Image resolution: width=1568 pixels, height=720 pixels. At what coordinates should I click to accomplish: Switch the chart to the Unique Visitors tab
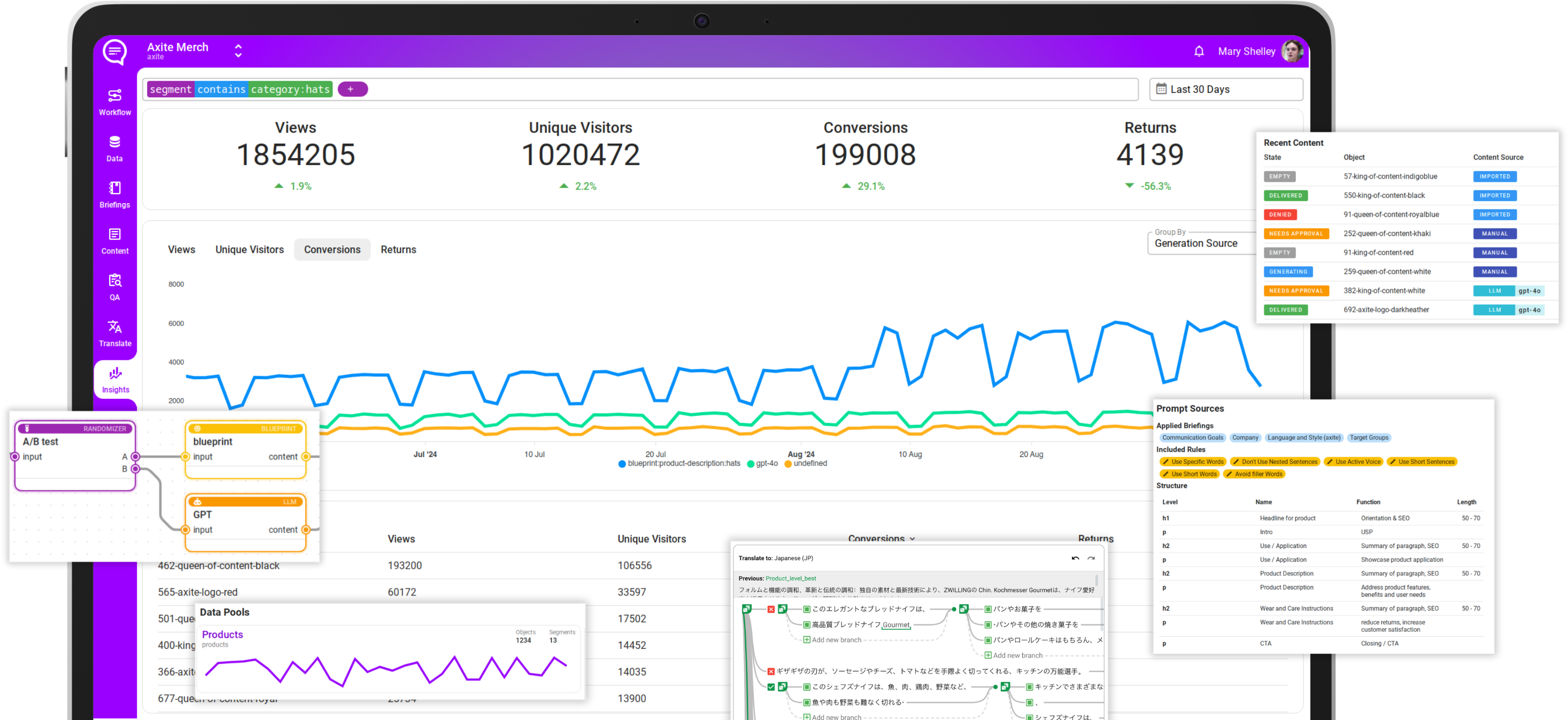(250, 250)
